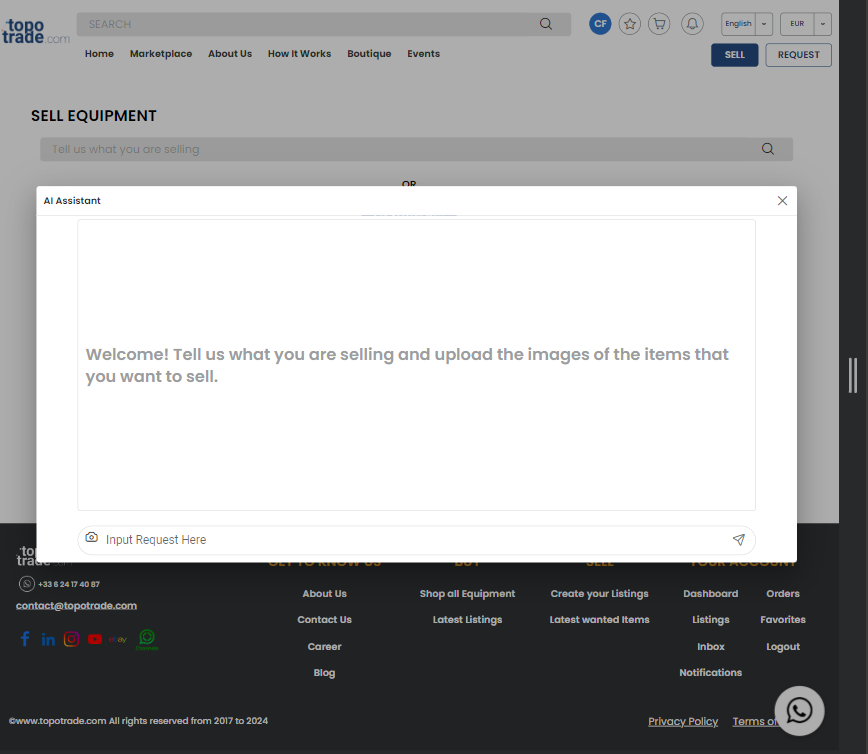868x754 pixels.
Task: Open the shopping cart icon
Action: (658, 24)
